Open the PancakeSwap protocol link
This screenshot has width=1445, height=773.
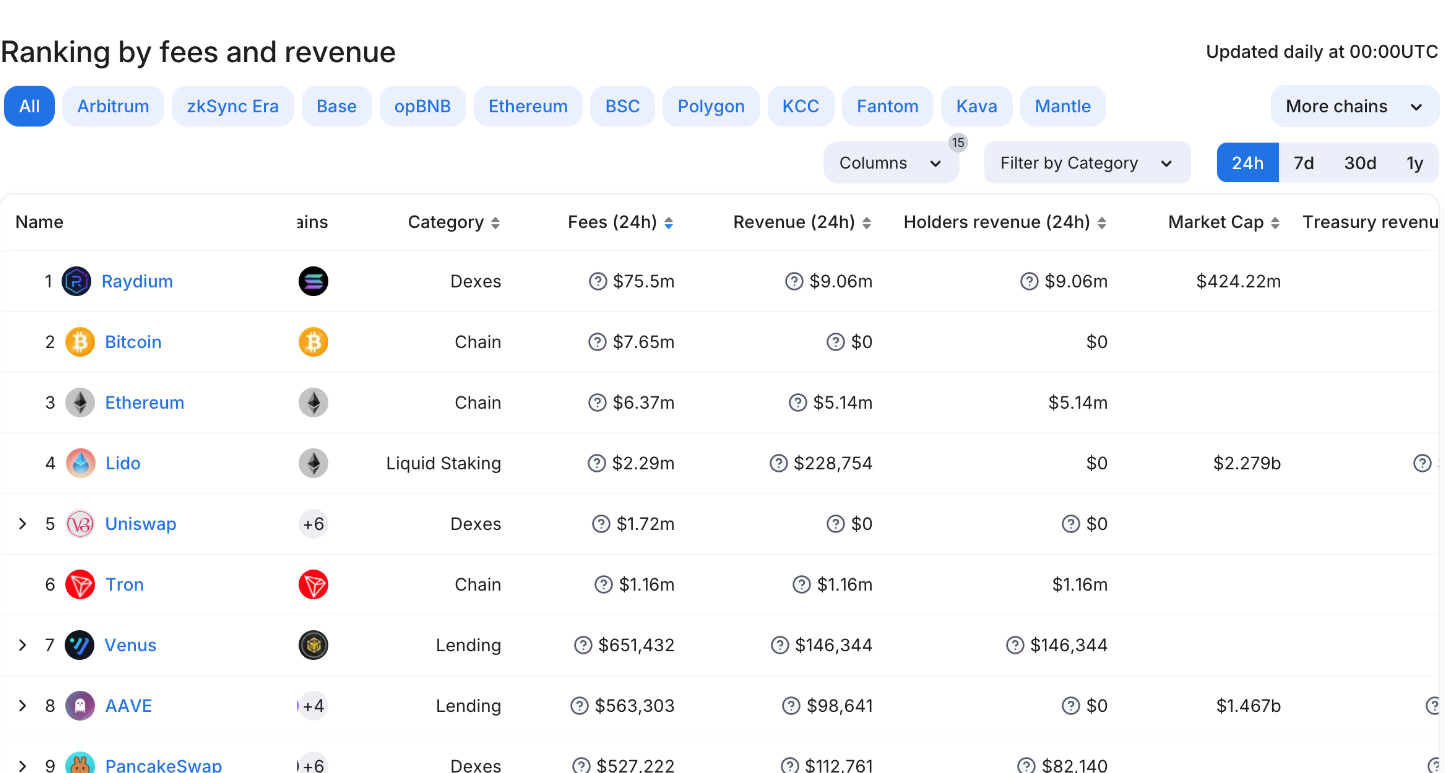click(x=163, y=765)
